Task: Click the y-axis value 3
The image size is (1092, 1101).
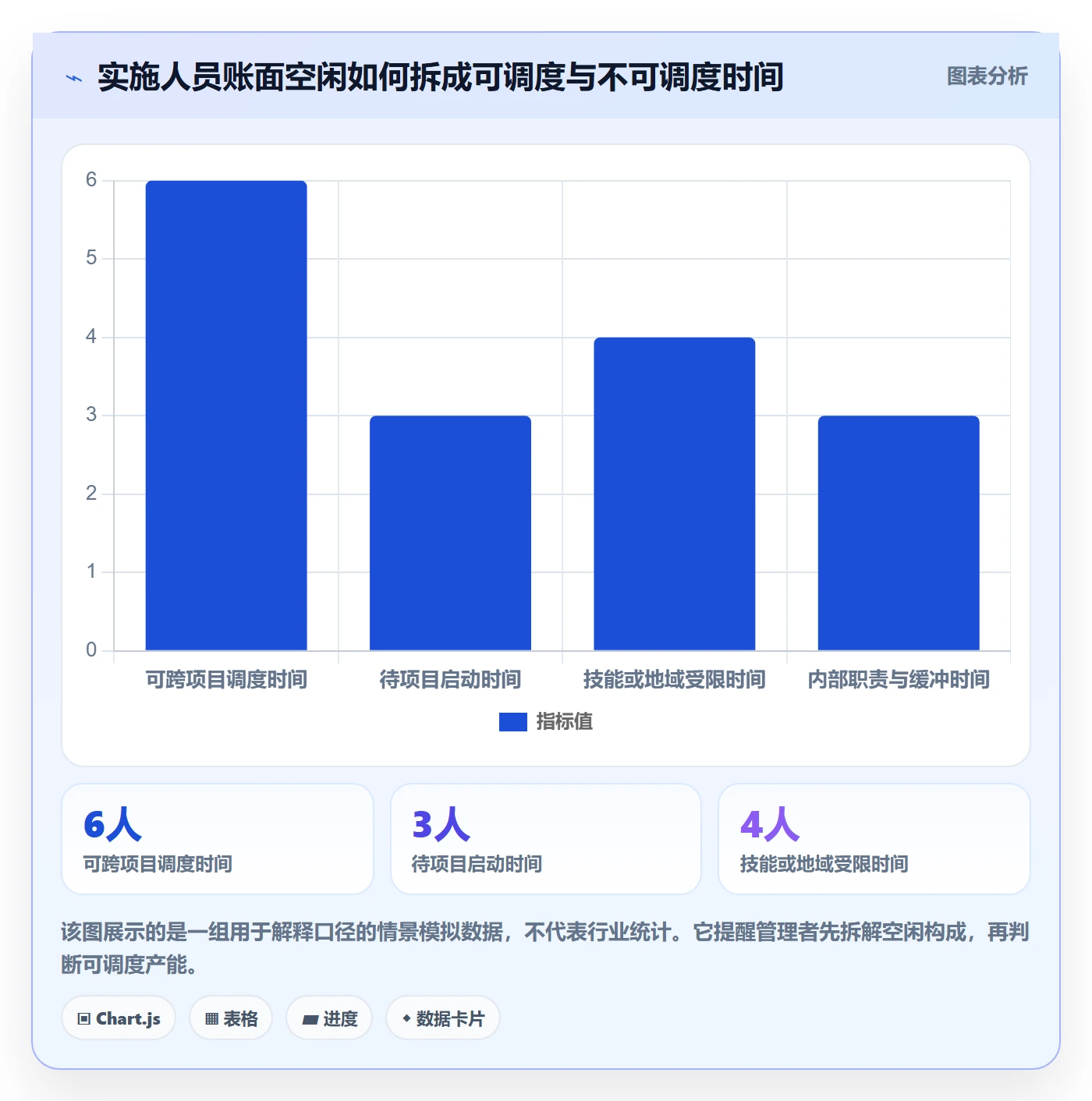Action: [91, 415]
